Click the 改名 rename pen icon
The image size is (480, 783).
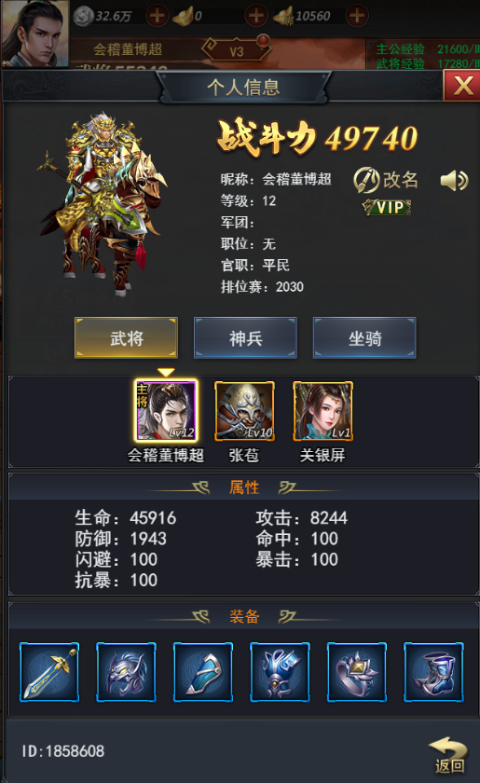coord(366,180)
